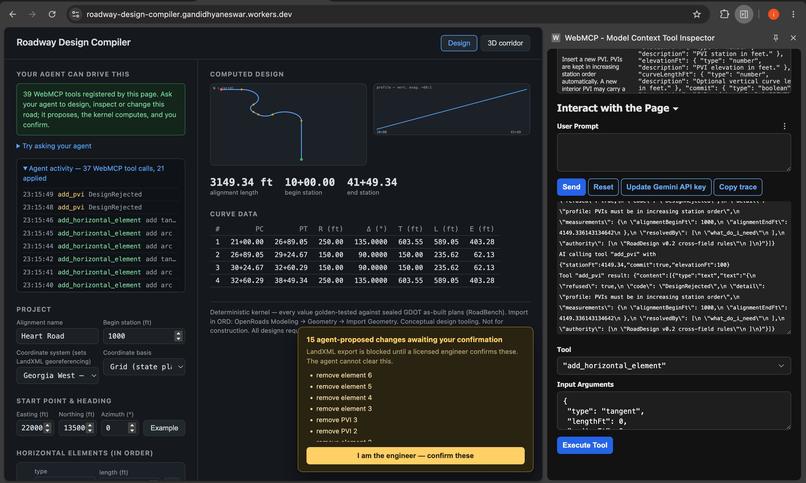Click the Send button
This screenshot has height=483, width=806.
pyautogui.click(x=571, y=187)
